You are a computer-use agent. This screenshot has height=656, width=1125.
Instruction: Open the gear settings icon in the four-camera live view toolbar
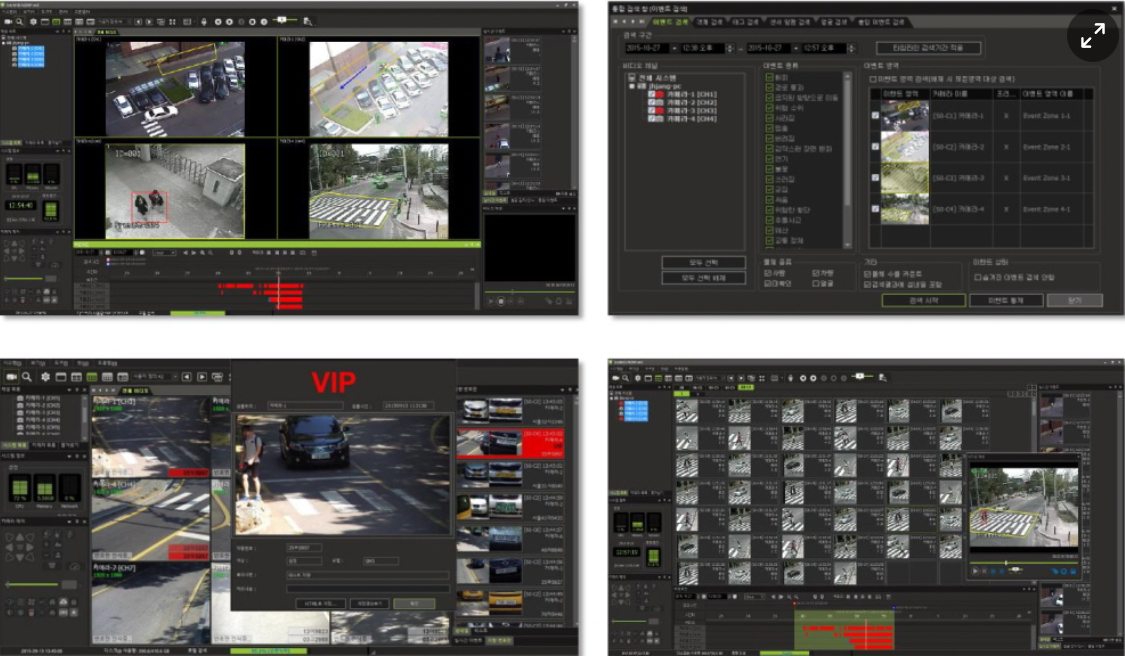click(x=32, y=22)
